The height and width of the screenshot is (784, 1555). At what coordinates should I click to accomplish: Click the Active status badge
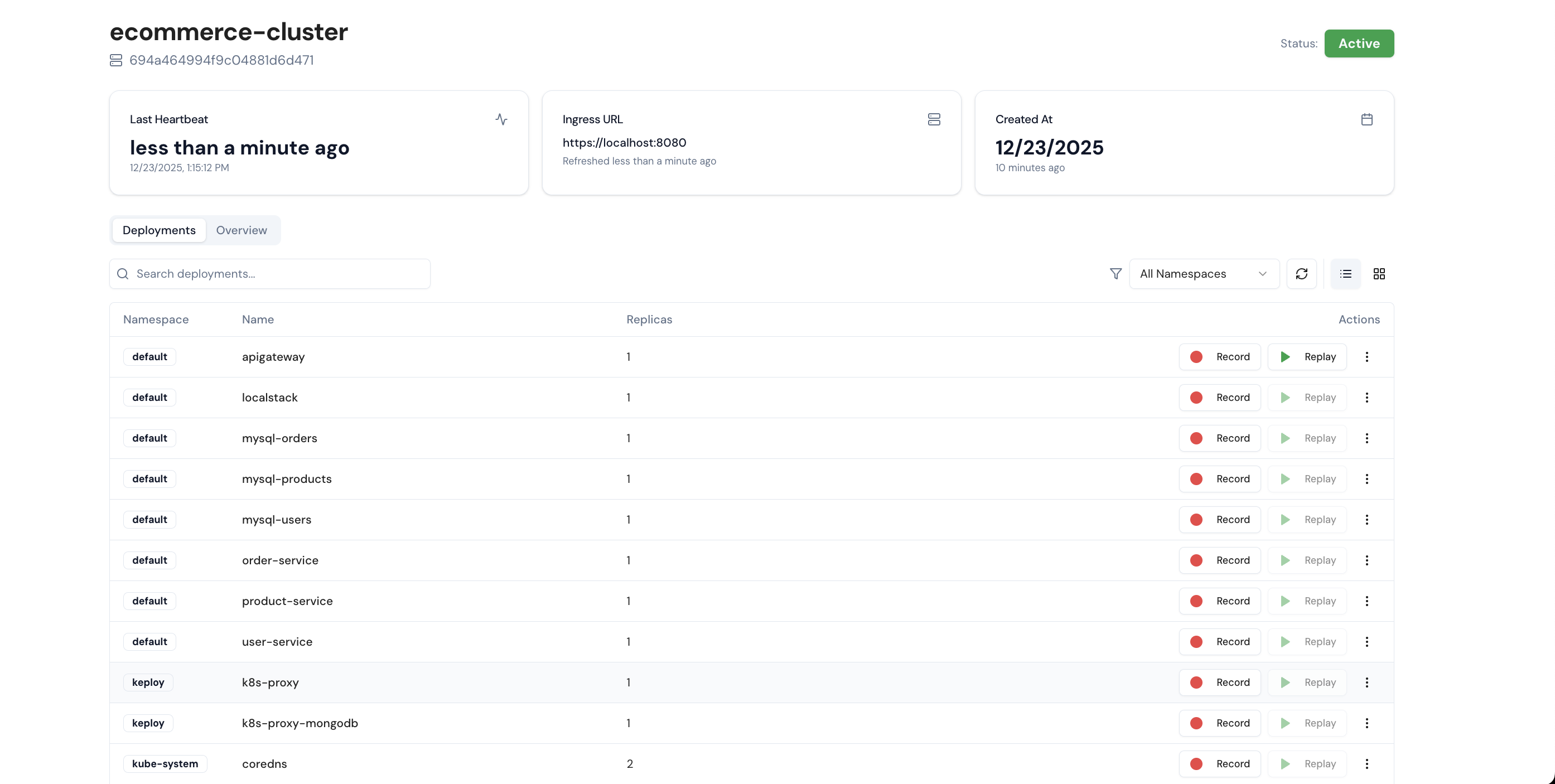click(x=1359, y=43)
